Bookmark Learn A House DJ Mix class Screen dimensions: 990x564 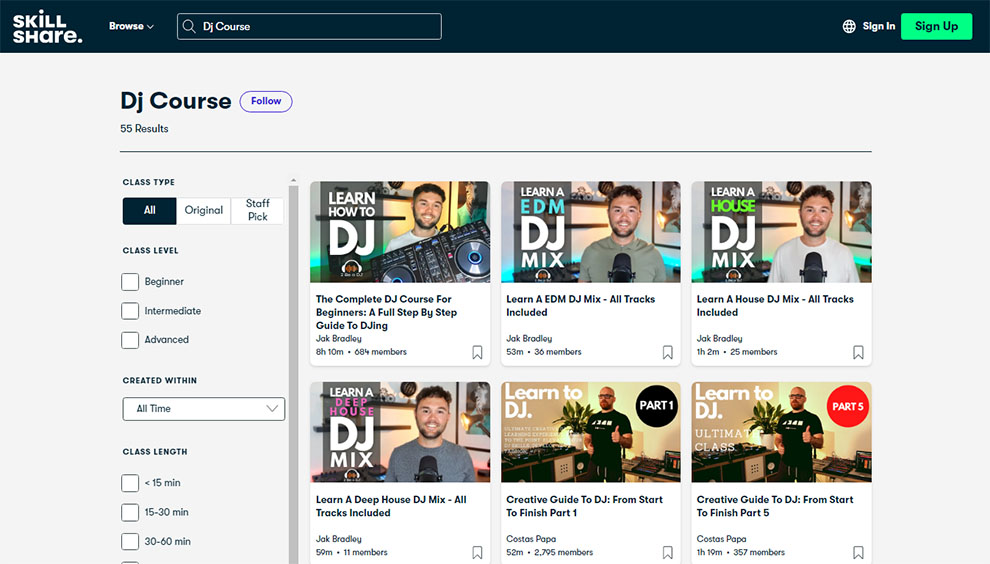pyautogui.click(x=858, y=352)
